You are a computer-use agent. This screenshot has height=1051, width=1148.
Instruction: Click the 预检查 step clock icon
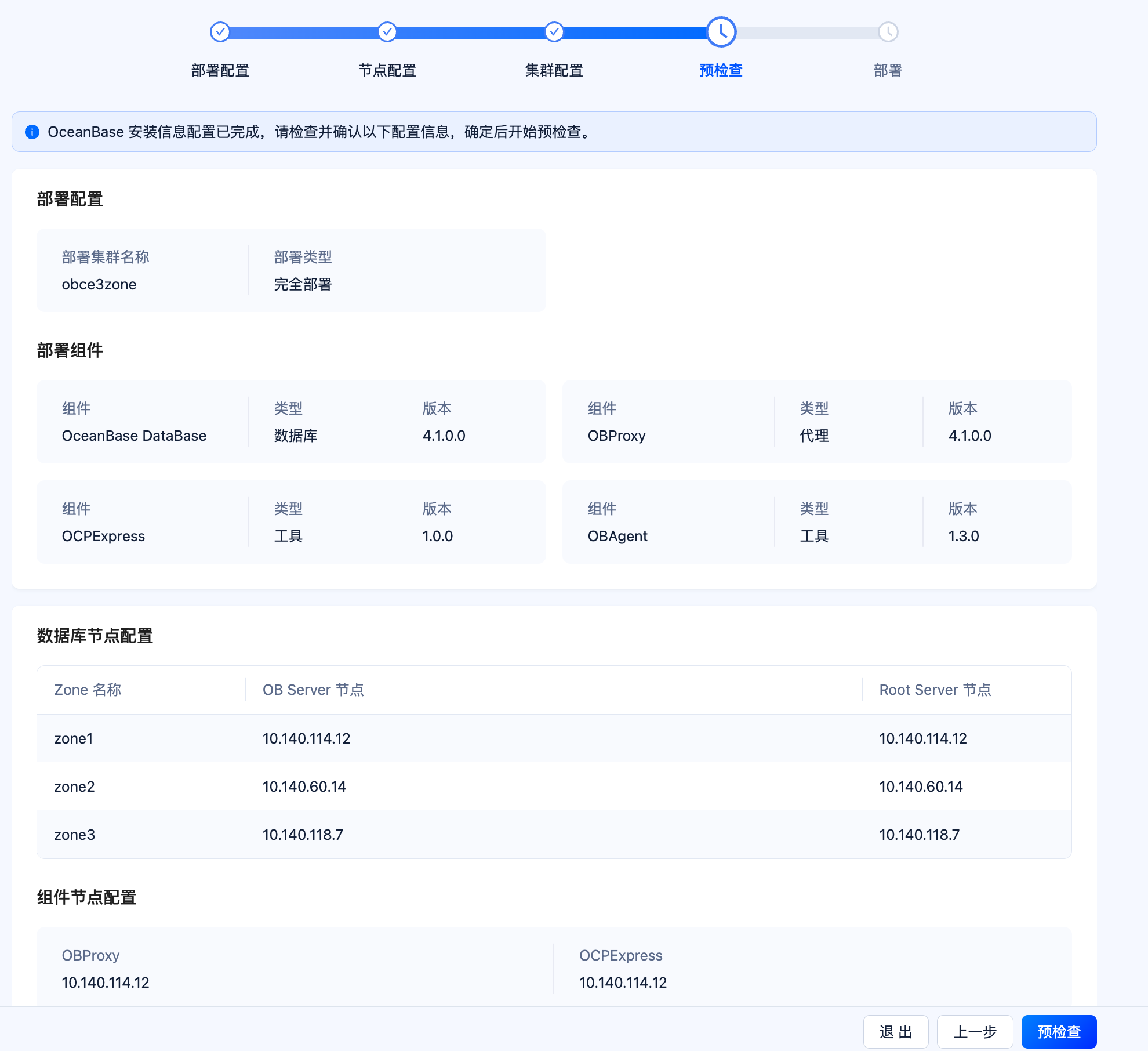[x=721, y=32]
